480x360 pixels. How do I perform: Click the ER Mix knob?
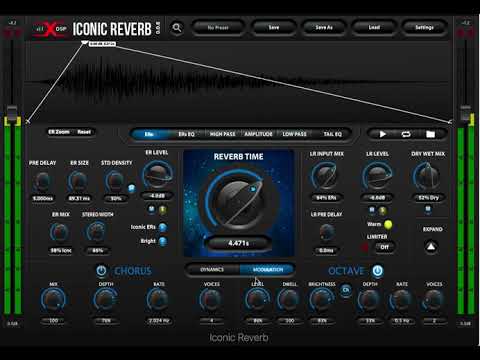tap(59, 232)
